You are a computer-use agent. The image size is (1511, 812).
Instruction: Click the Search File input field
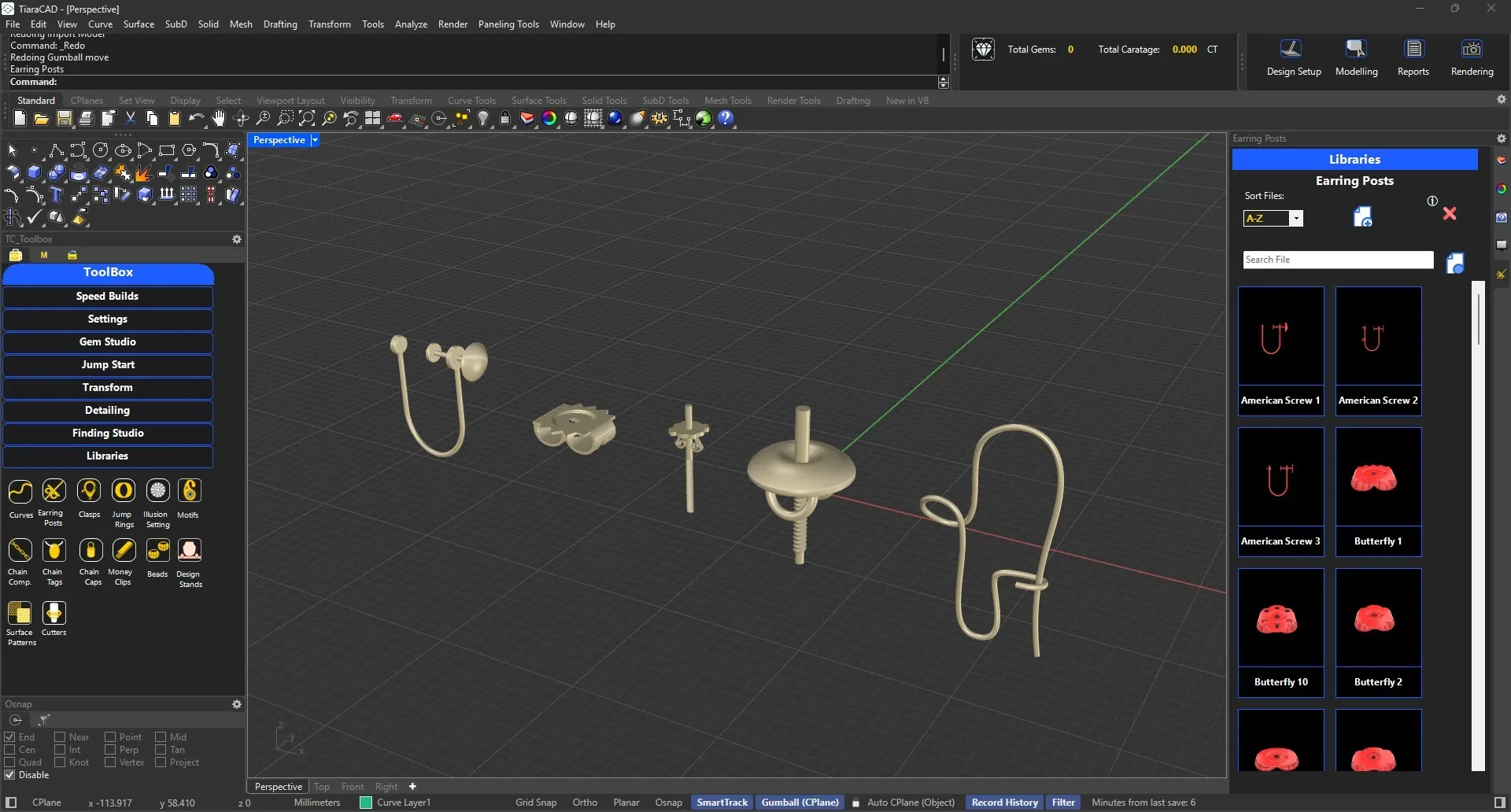click(1338, 260)
